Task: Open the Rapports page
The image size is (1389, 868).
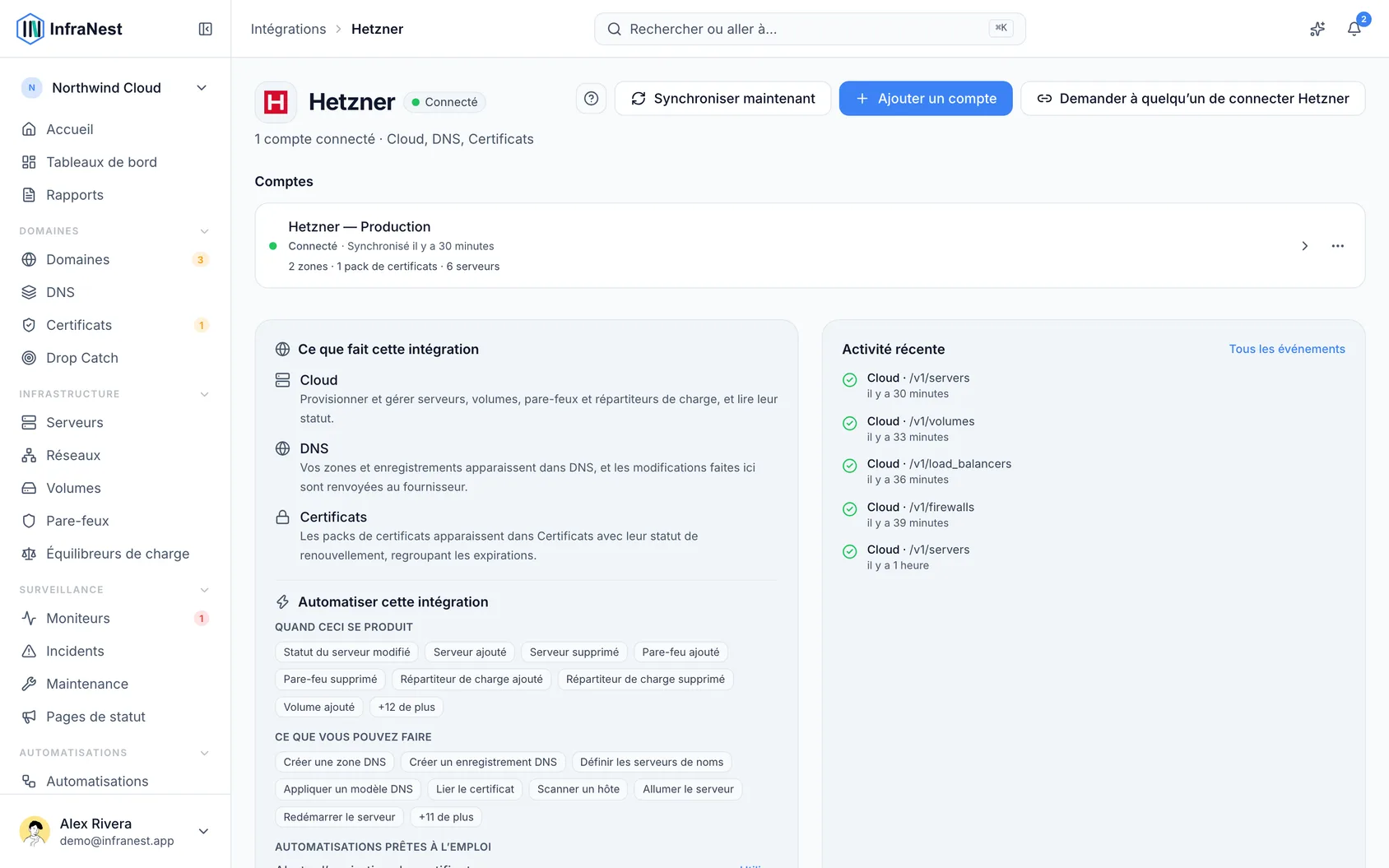Action: point(115,195)
